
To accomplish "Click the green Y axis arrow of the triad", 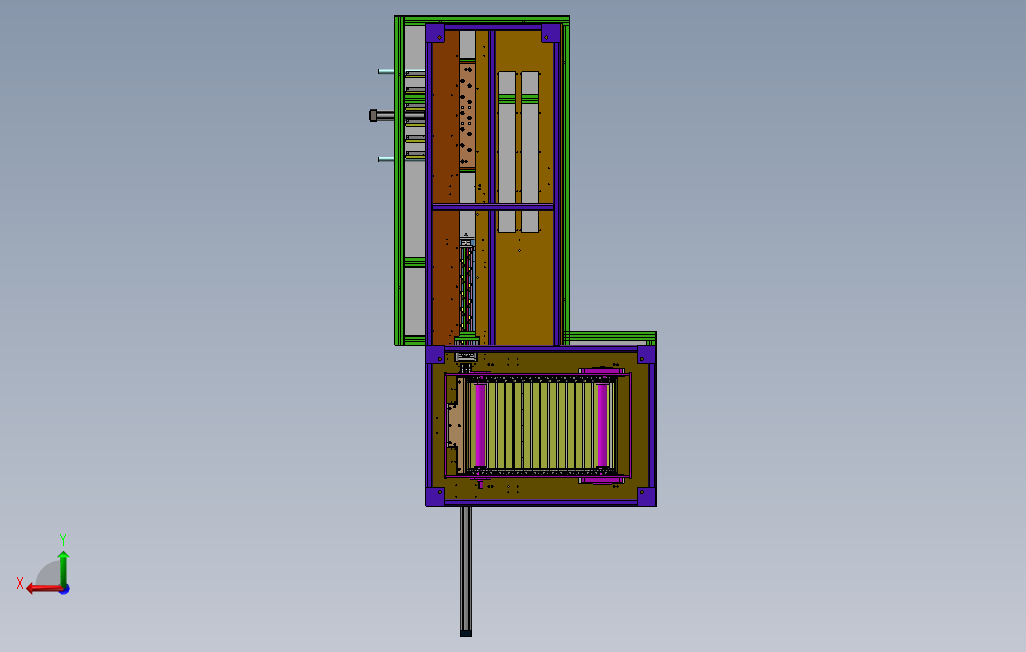I will 63,568.
